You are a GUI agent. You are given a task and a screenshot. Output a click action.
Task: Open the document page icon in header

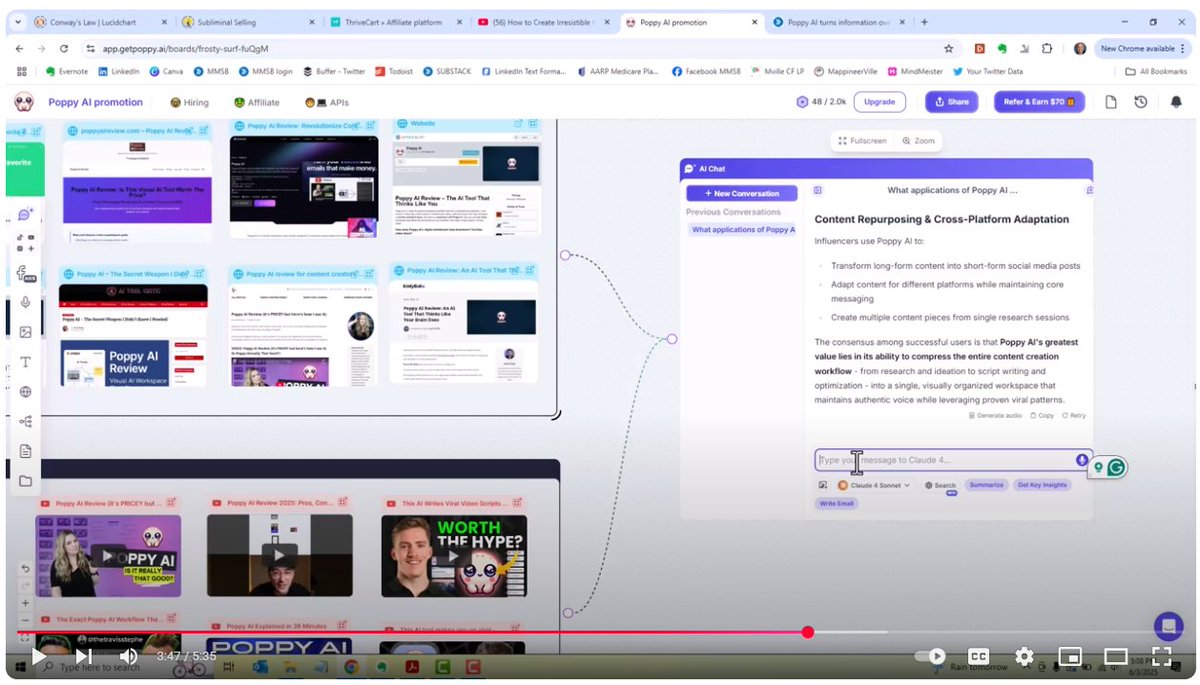point(1110,102)
